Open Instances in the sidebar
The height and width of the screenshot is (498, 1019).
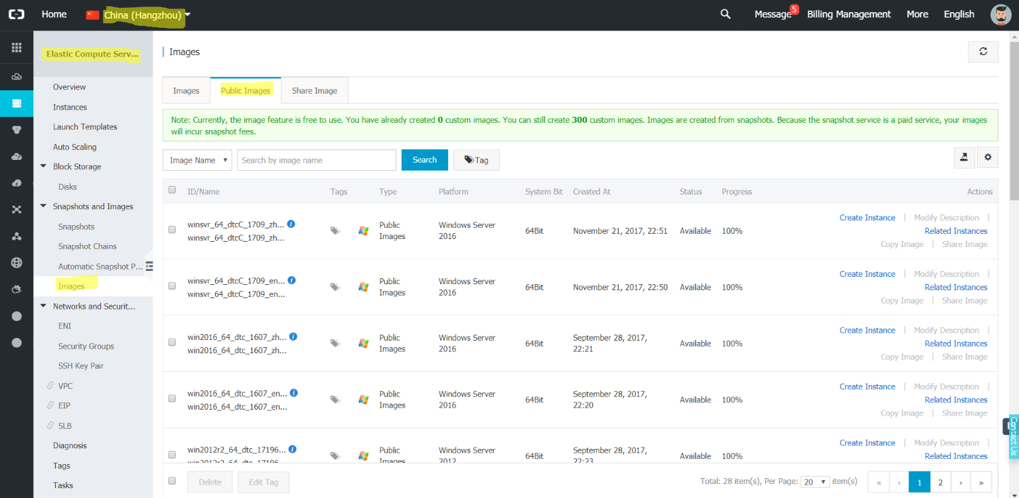point(70,107)
